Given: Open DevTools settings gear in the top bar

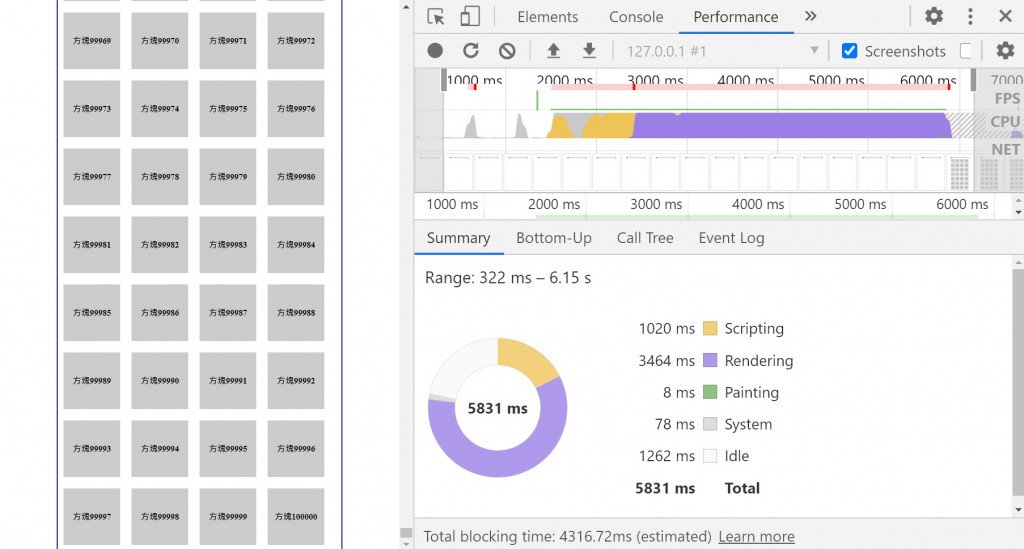Looking at the screenshot, I should 934,16.
